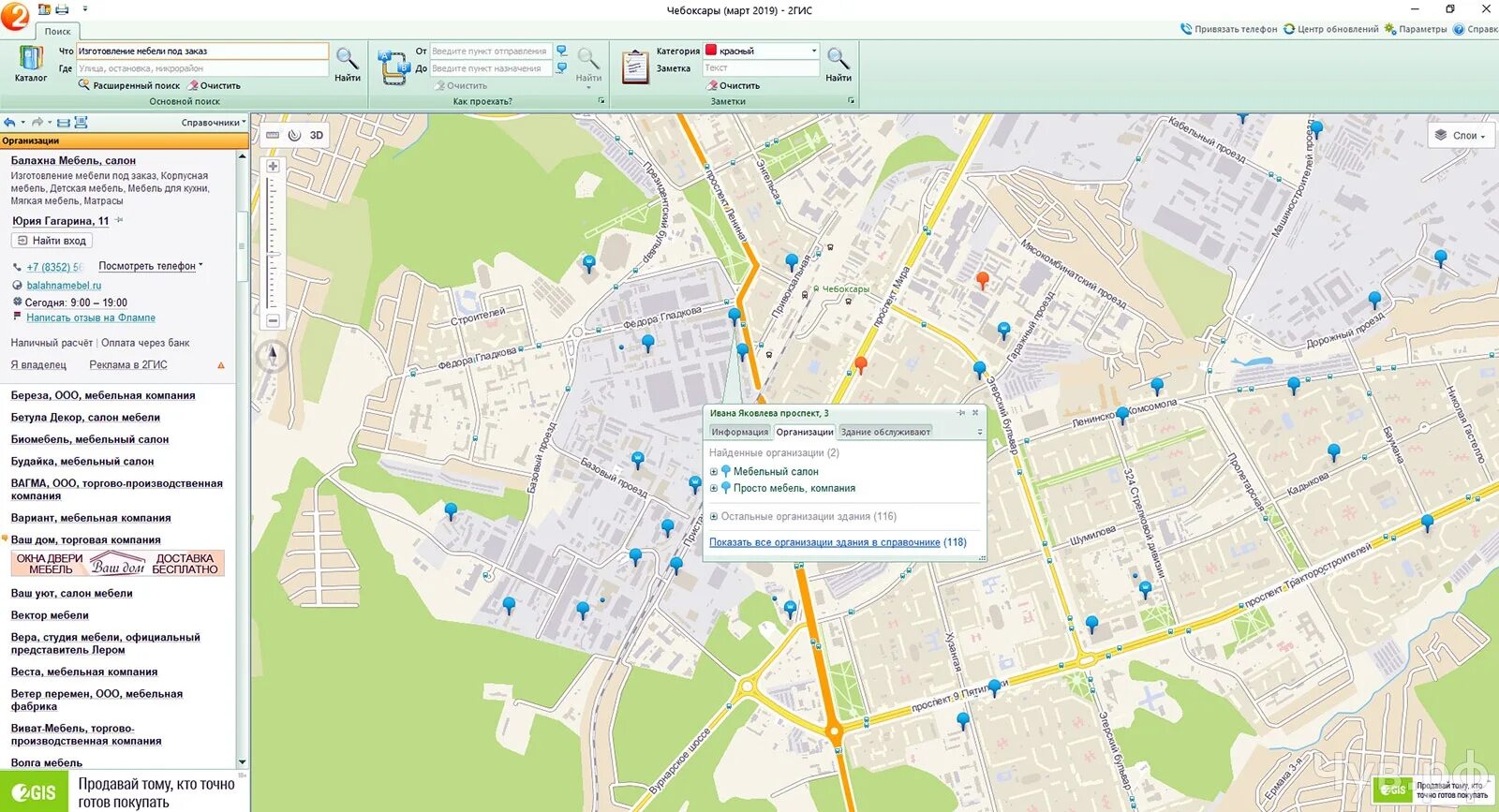Select the Организации tab in popup
Image resolution: width=1499 pixels, height=812 pixels.
[x=805, y=432]
